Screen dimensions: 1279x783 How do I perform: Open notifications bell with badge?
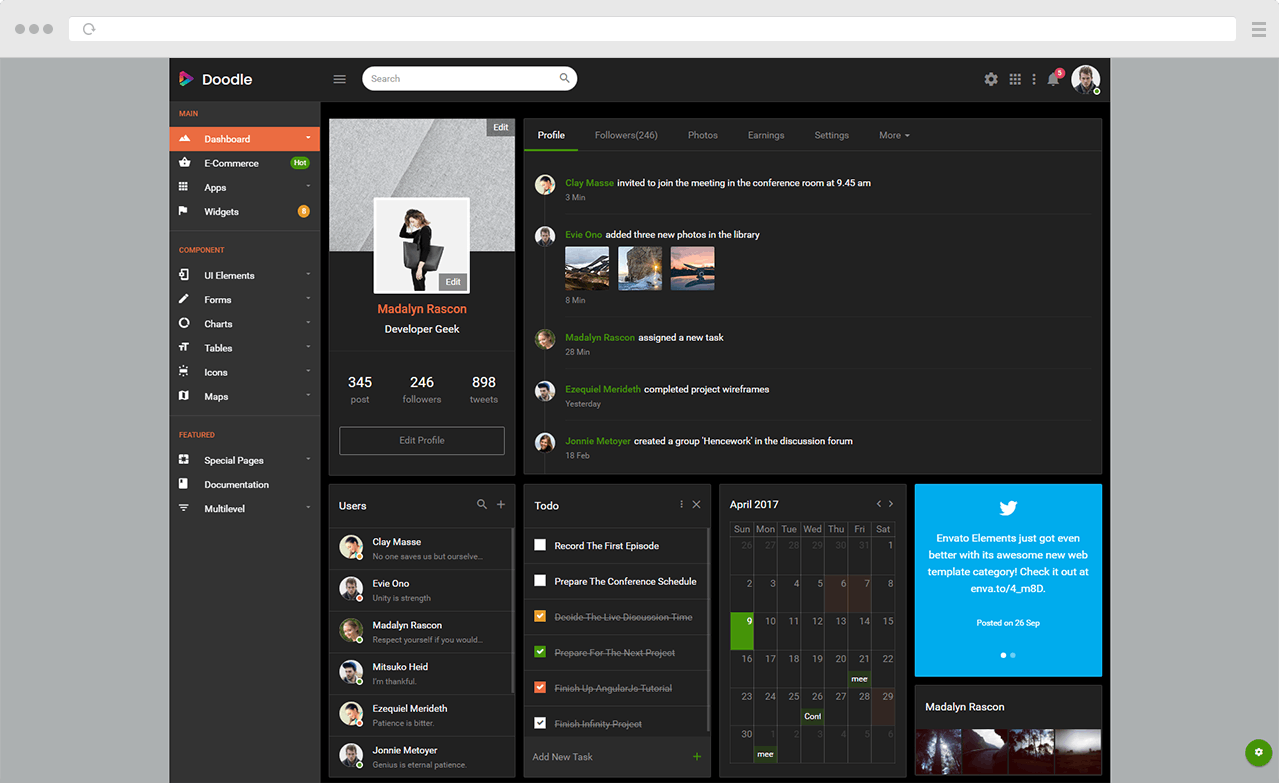1054,78
